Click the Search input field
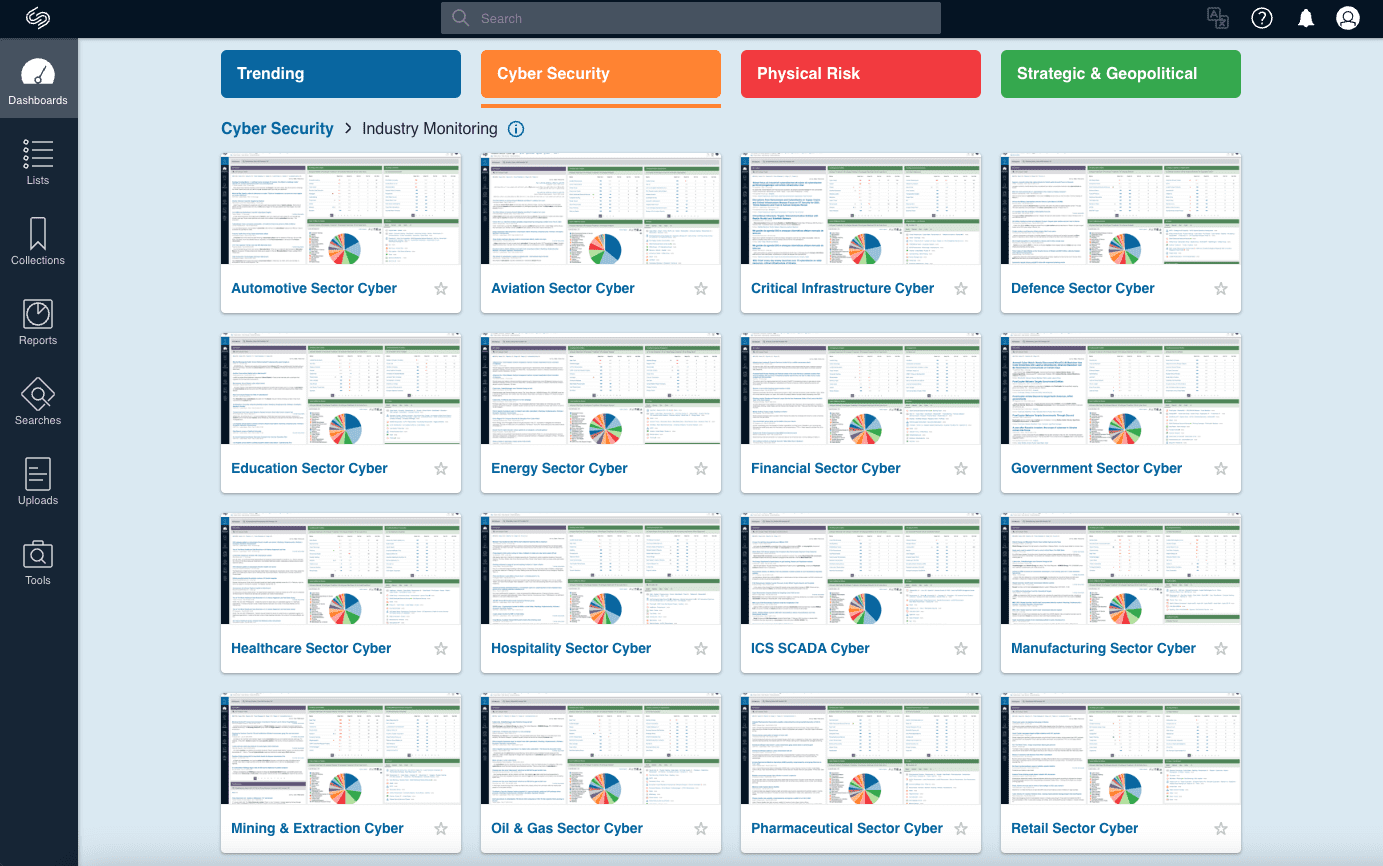 (691, 18)
